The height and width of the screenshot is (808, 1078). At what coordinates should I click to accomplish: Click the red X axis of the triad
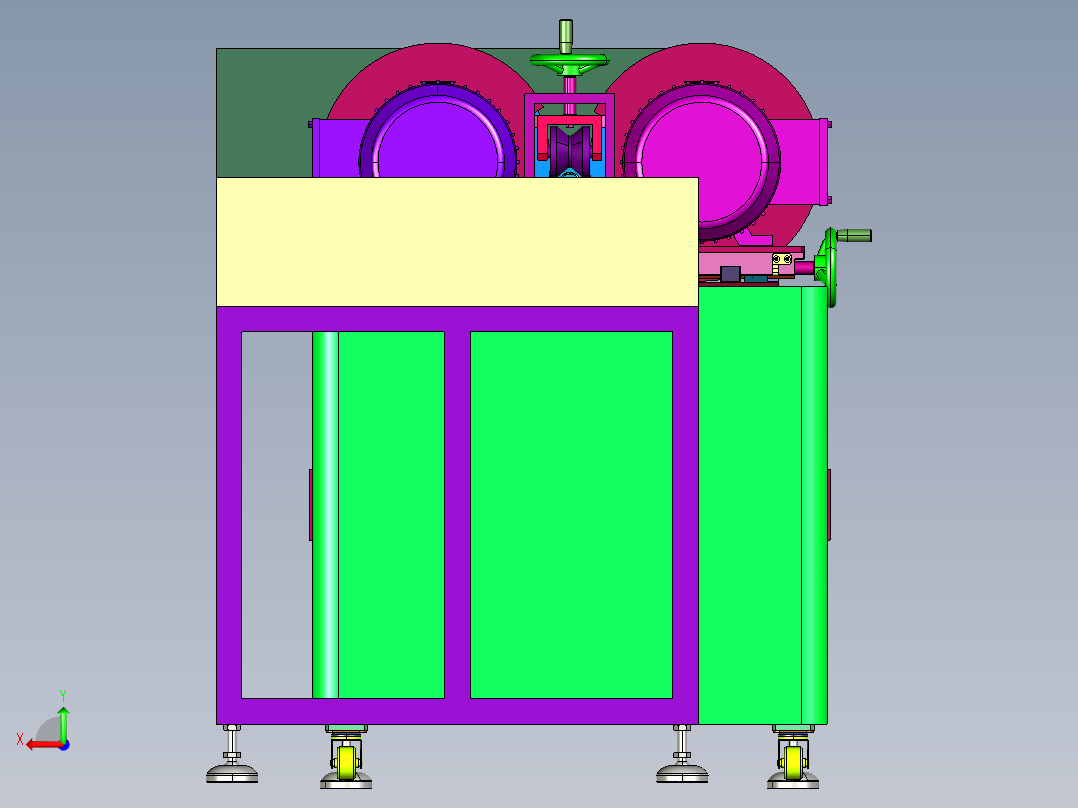click(43, 744)
